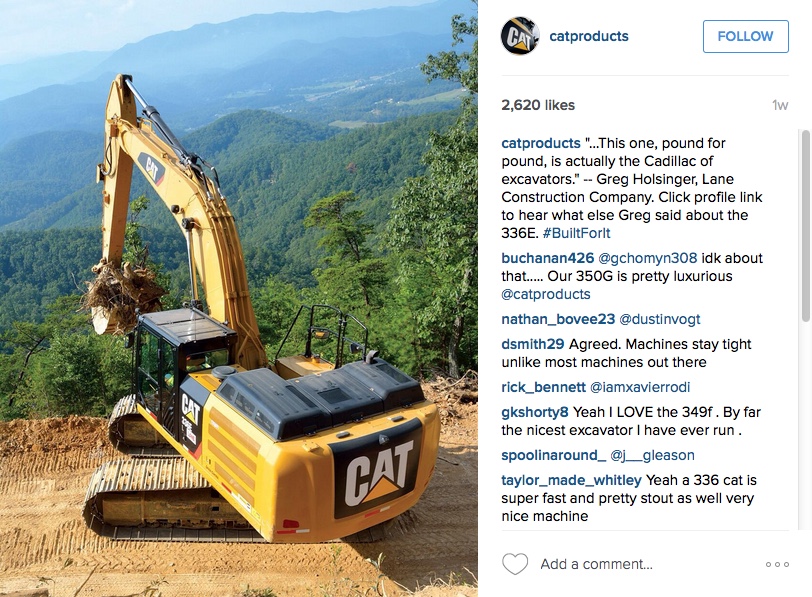Click the comments scrollbar thumb

(805, 226)
